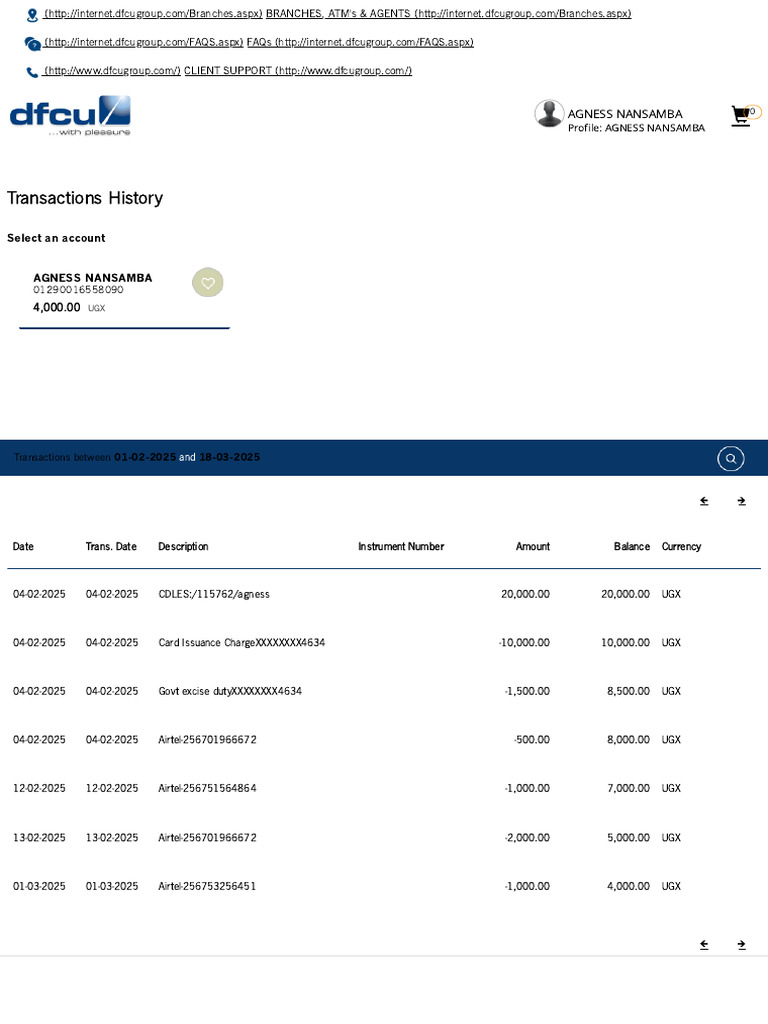
Task: Click the location pin icon for Branches
Action: (32, 15)
